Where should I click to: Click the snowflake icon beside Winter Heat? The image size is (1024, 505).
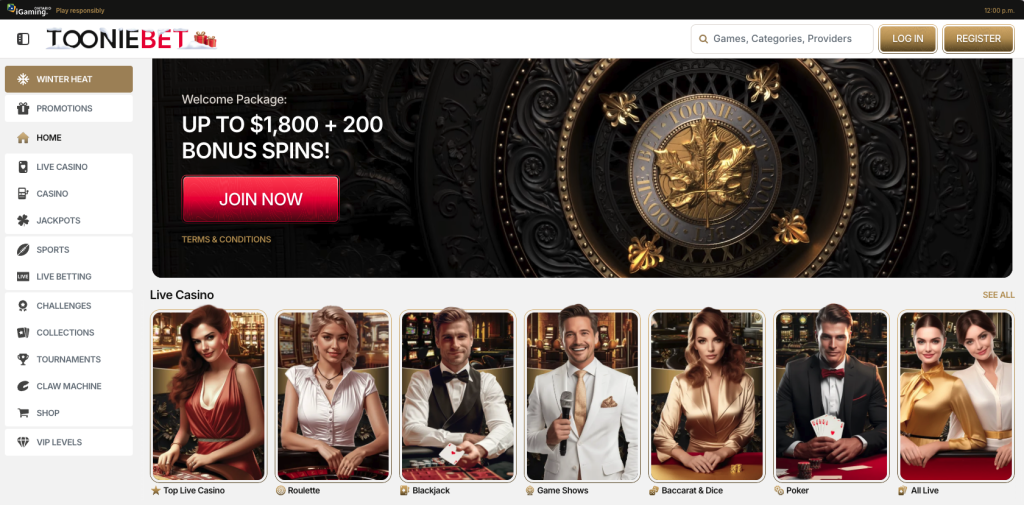(23, 79)
